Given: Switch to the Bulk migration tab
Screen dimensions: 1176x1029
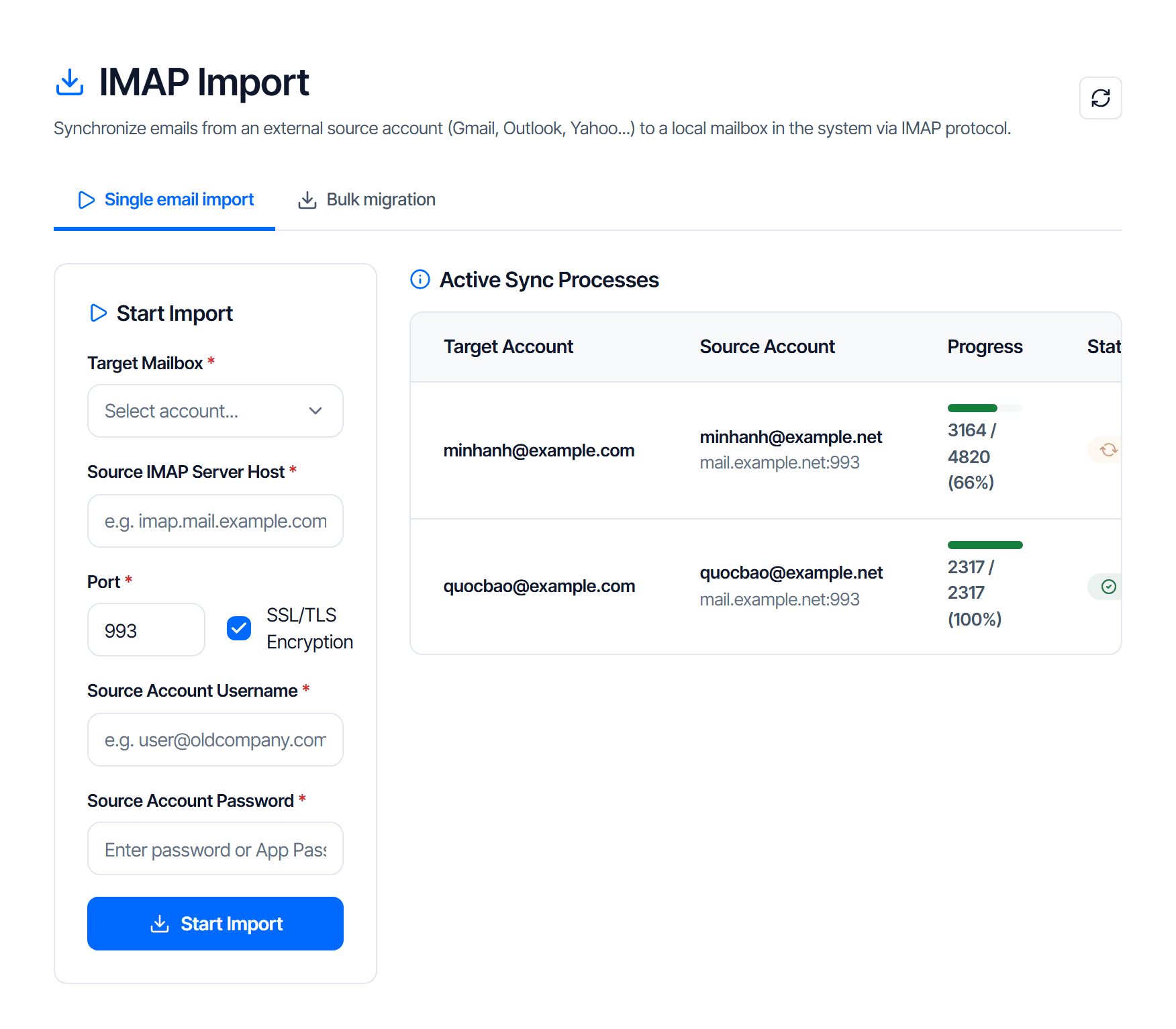Looking at the screenshot, I should click(366, 200).
